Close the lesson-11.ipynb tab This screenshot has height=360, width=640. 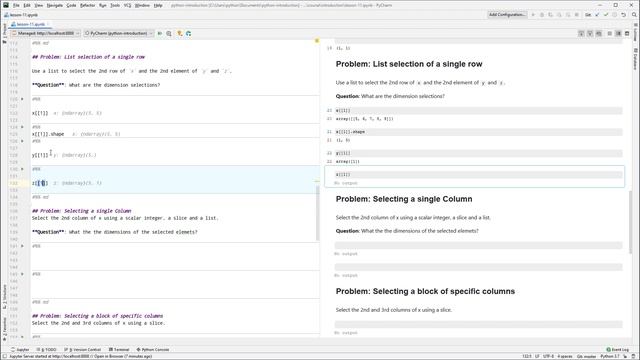click(48, 24)
